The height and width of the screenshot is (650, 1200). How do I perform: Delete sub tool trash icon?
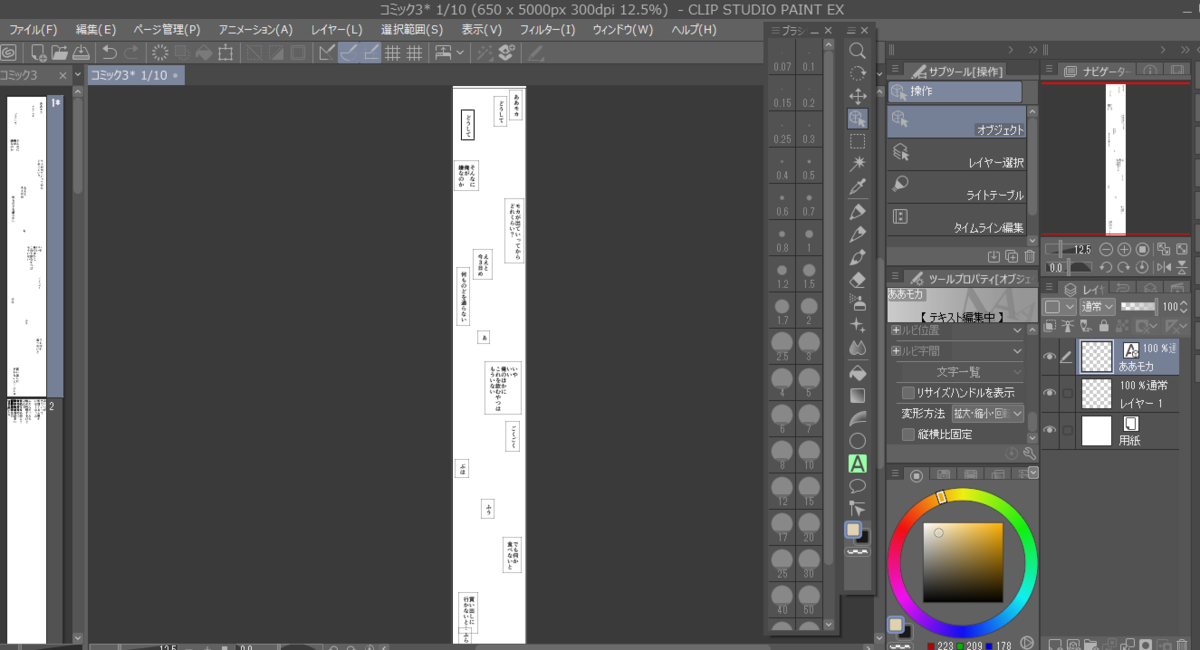click(1028, 257)
